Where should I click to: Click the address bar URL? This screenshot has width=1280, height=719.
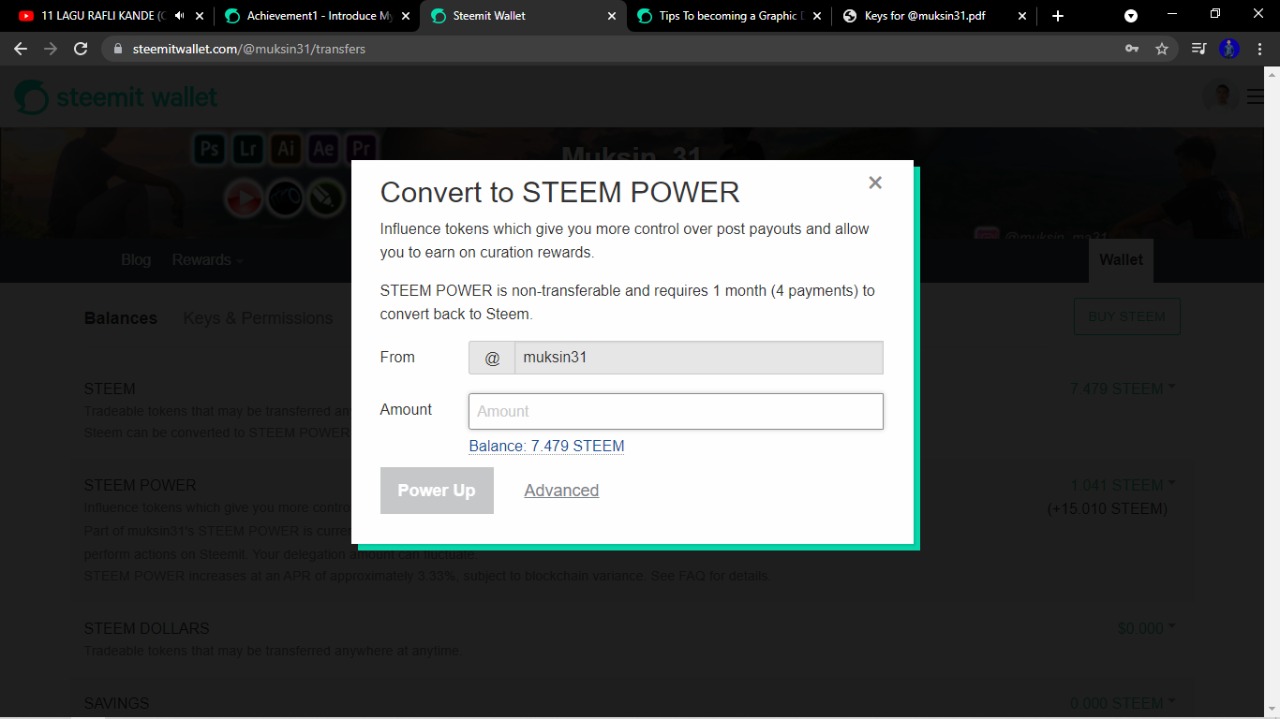(x=249, y=49)
